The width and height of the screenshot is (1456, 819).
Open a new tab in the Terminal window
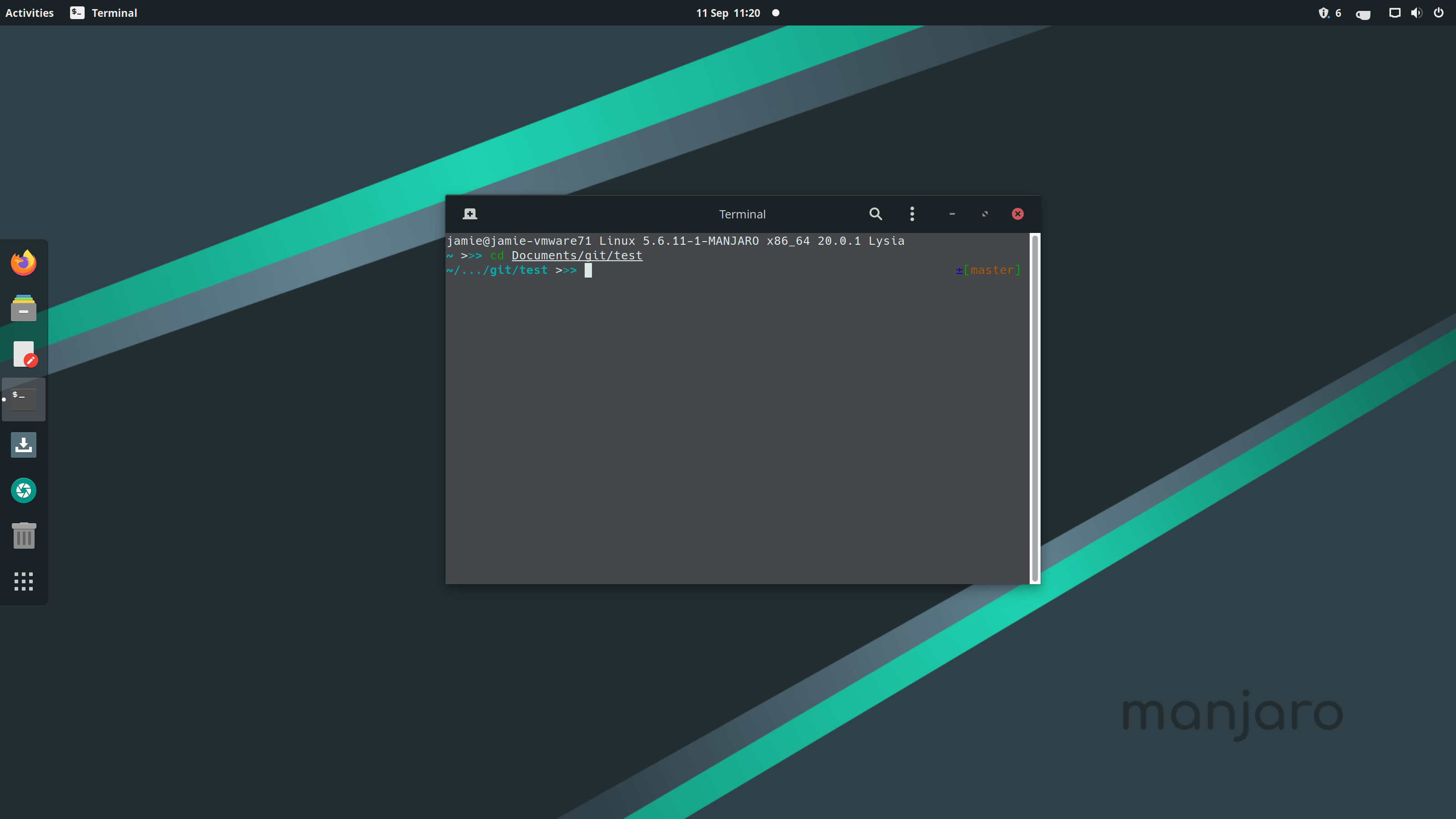click(x=470, y=214)
